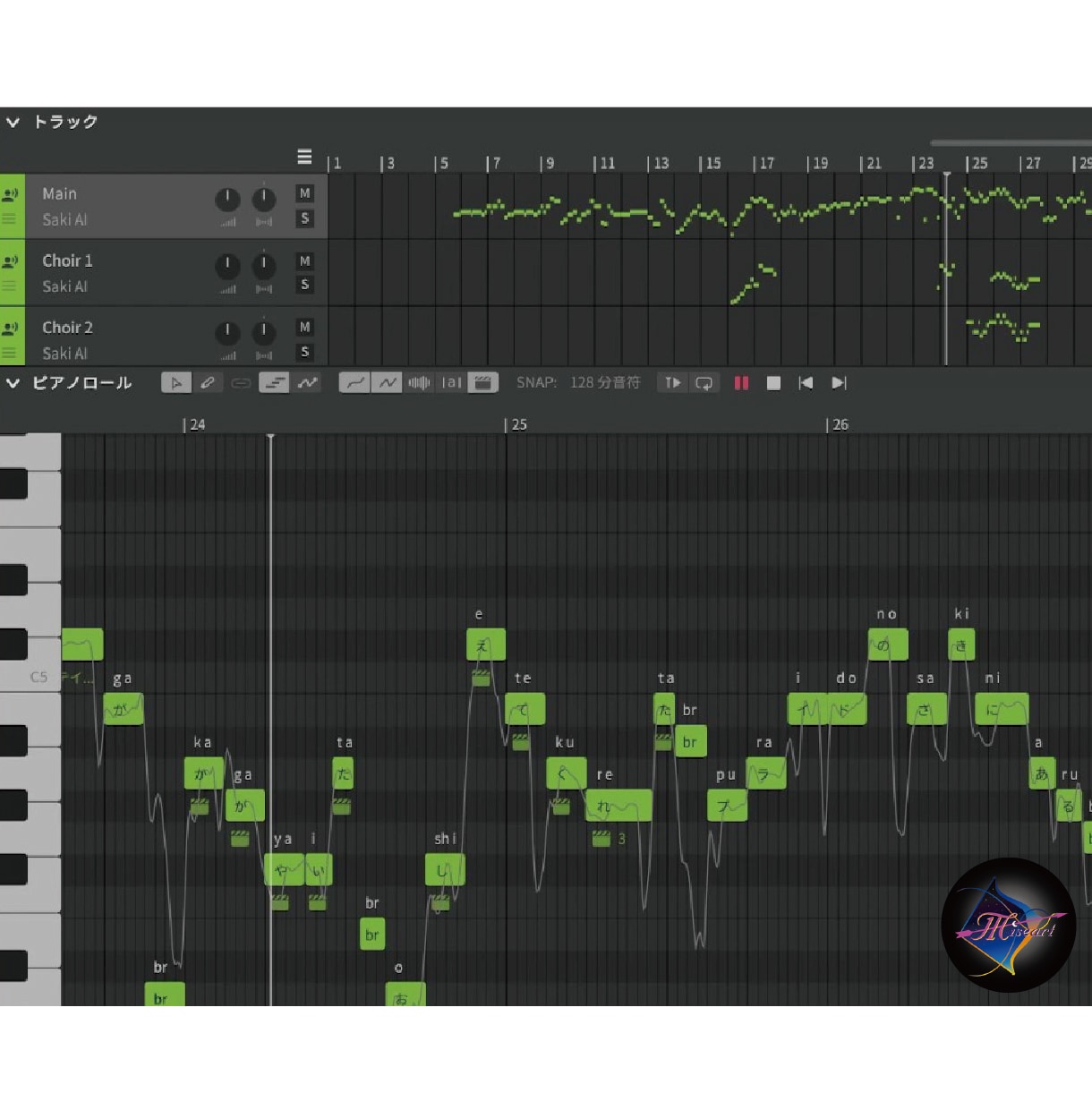The width and height of the screenshot is (1092, 1110).
Task: Solo the Choir 2 track
Action: pyautogui.click(x=304, y=352)
